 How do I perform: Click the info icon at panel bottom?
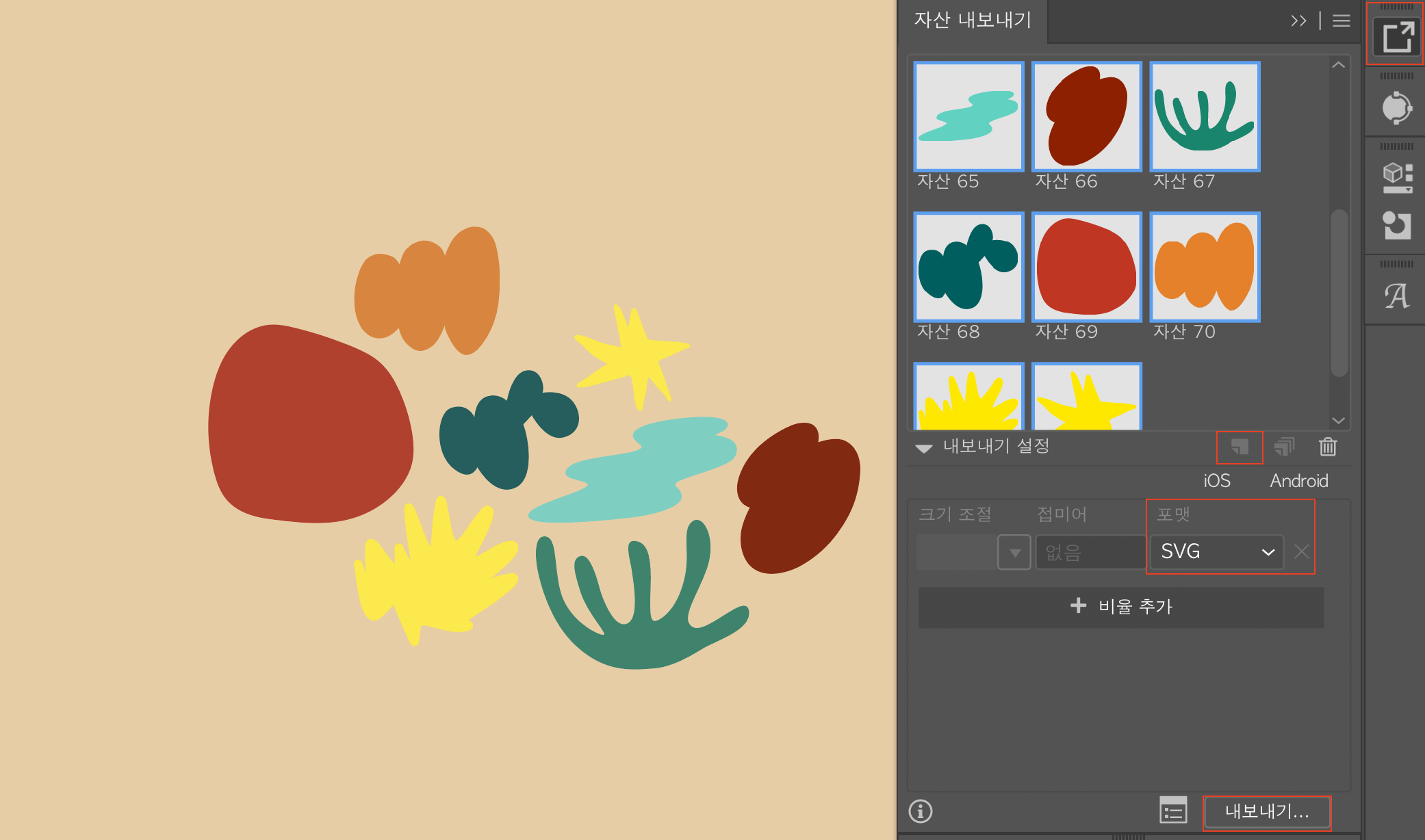click(x=921, y=811)
